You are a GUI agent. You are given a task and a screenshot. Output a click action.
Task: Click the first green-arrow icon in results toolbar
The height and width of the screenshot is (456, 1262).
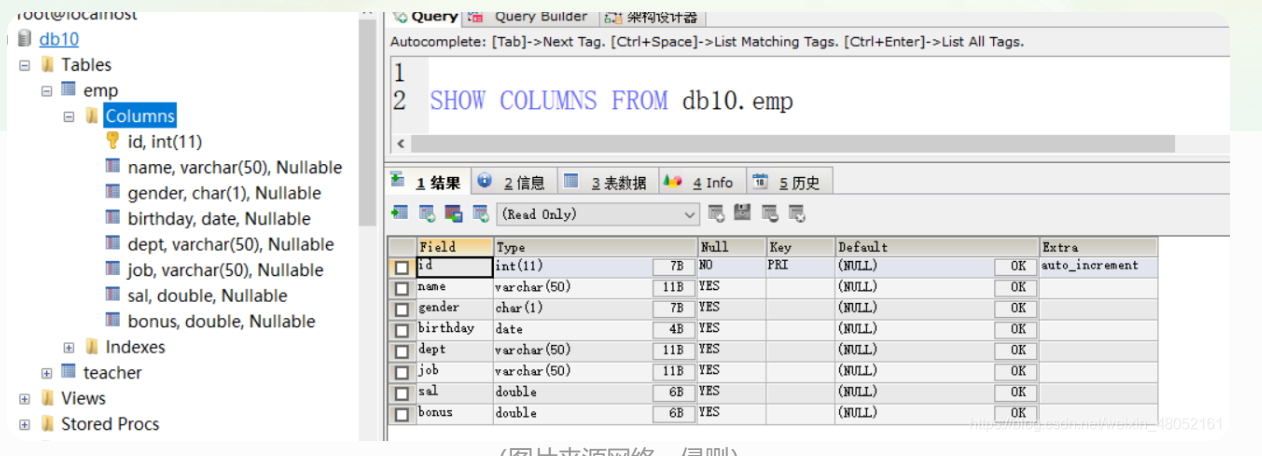click(x=400, y=213)
